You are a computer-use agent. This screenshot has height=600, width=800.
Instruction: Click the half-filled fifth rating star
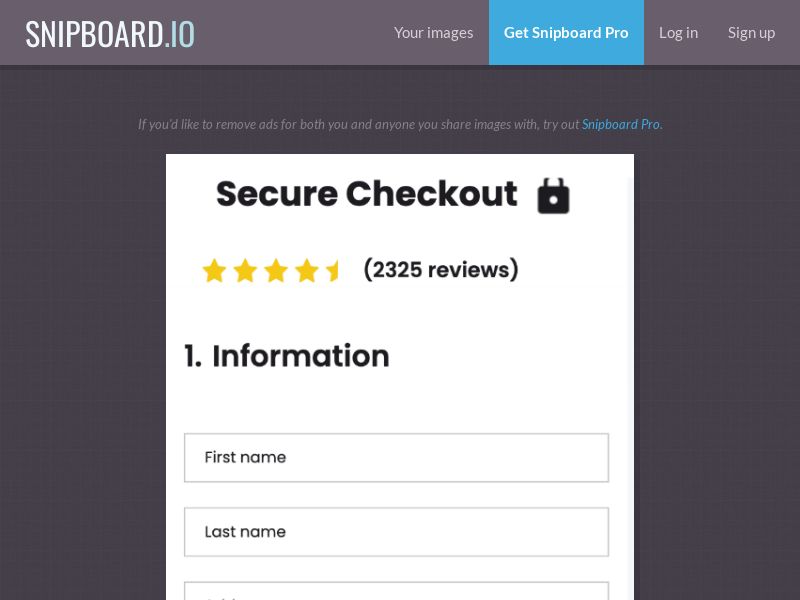(332, 270)
